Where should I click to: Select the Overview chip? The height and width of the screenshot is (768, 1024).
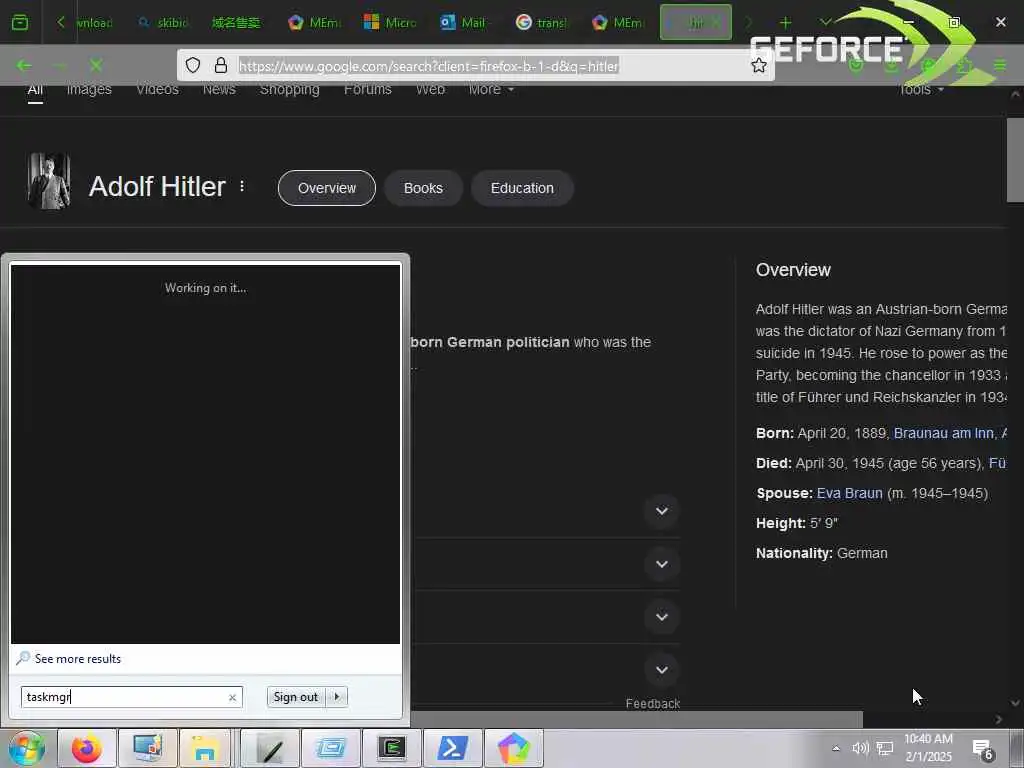(x=327, y=188)
